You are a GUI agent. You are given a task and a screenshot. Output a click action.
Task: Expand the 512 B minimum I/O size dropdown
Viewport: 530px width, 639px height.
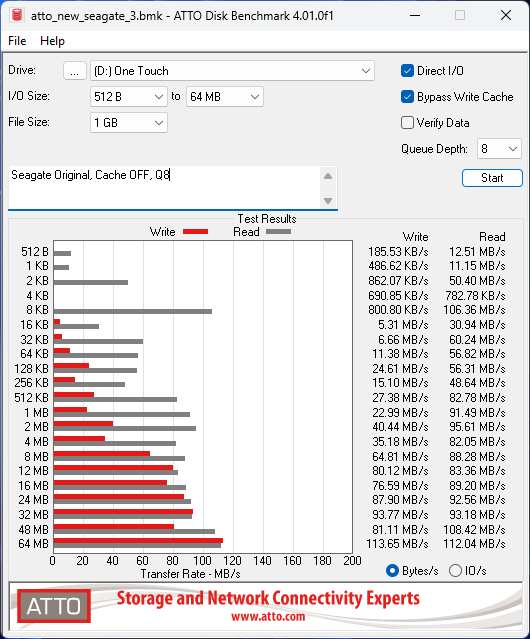point(129,97)
